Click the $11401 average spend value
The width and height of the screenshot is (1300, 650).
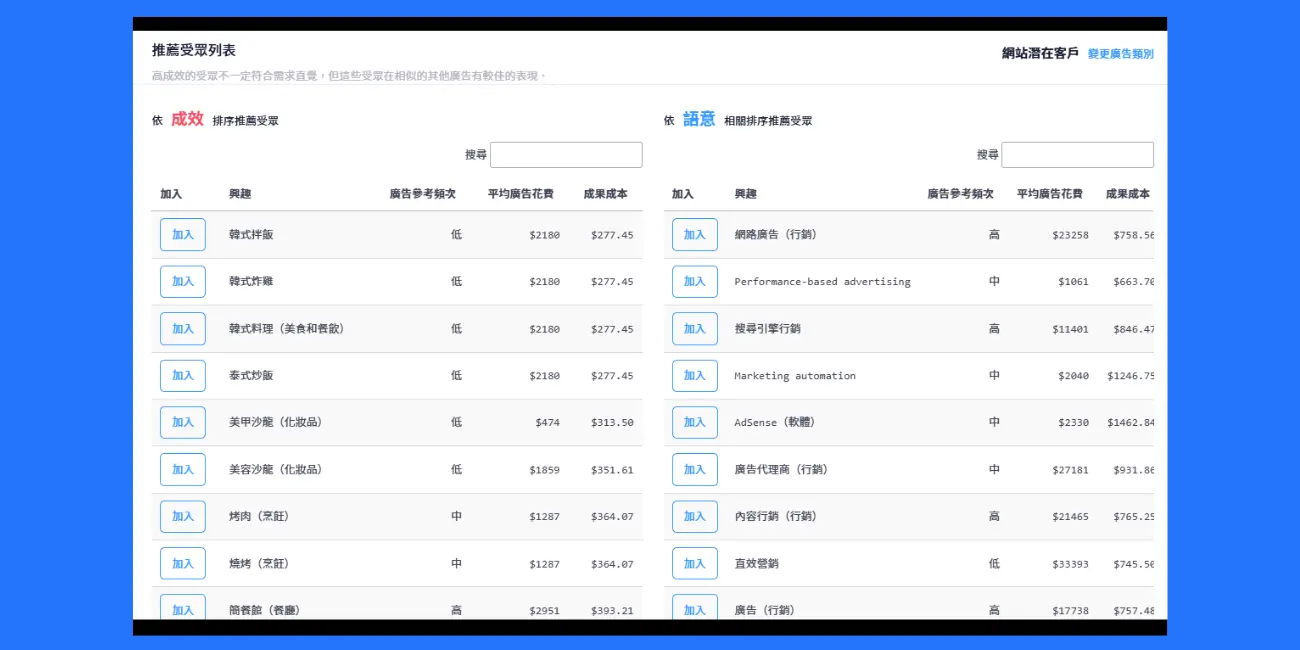(x=1070, y=329)
